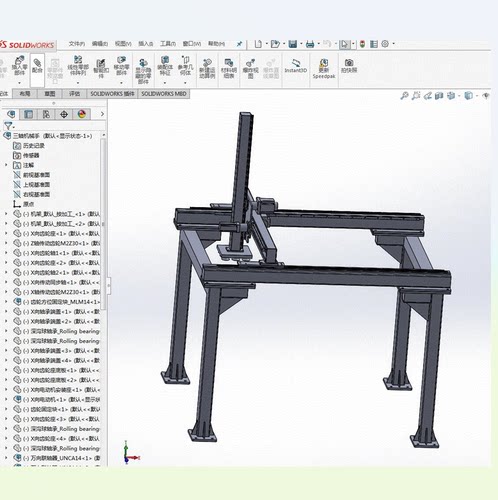Switch to the ConfigurationManager tab icon
The height and width of the screenshot is (500, 498).
tap(46, 114)
